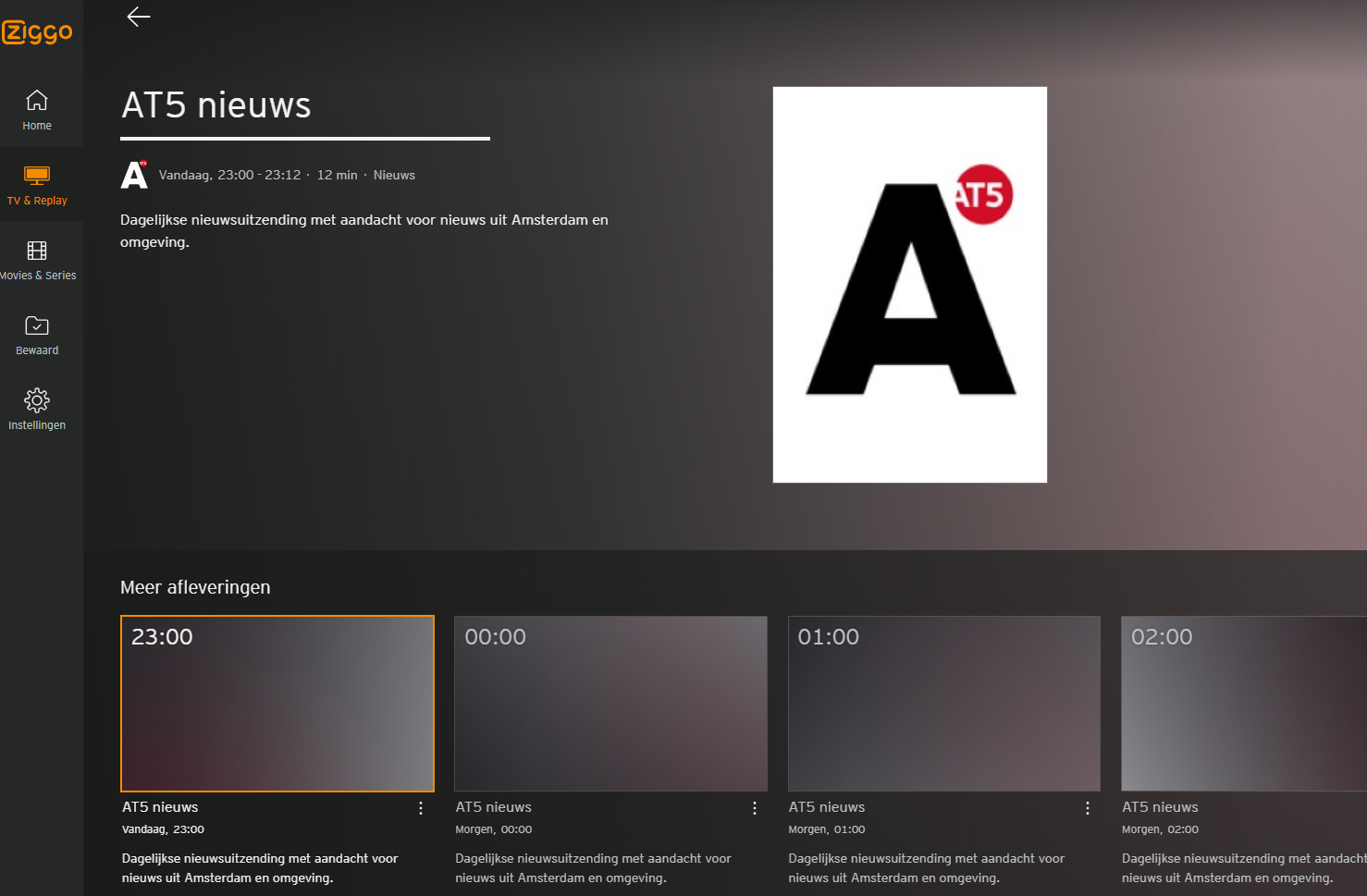The height and width of the screenshot is (896, 1367).
Task: Click the AT5 channel logo beside Vandaag
Action: click(134, 175)
